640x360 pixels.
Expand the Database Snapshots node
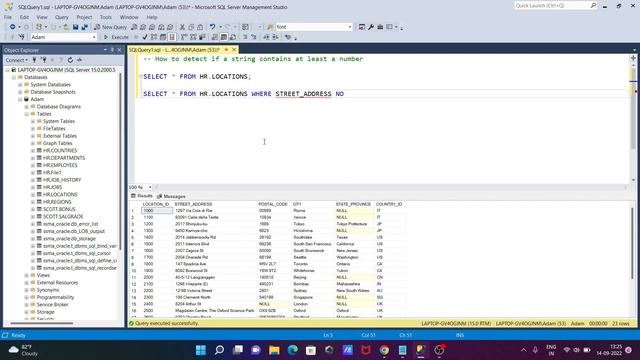[20, 92]
